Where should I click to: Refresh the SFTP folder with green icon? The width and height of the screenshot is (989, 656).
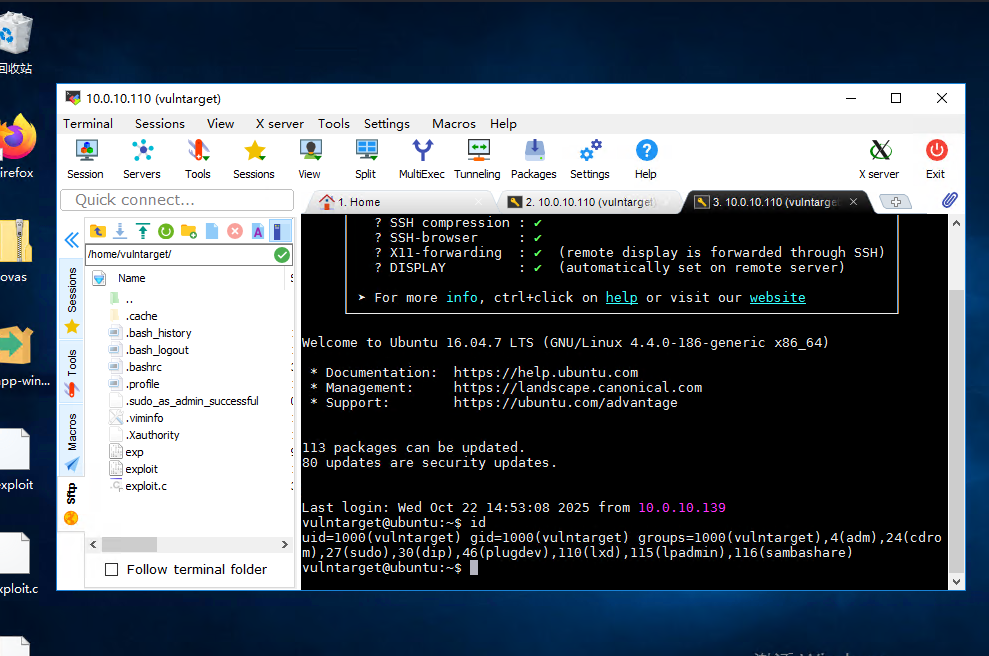pyautogui.click(x=165, y=231)
